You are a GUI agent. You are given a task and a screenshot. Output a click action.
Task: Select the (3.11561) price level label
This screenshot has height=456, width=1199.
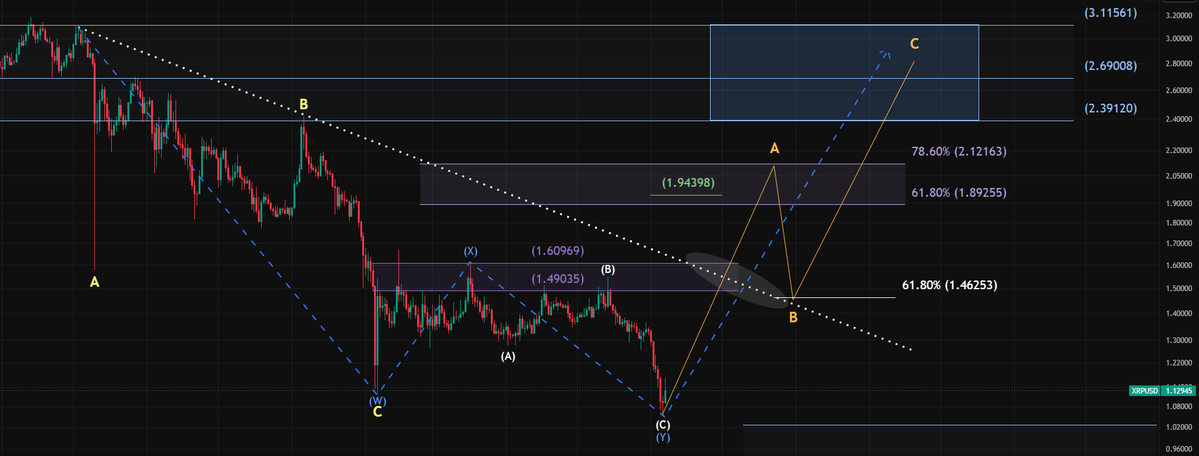pos(1110,13)
